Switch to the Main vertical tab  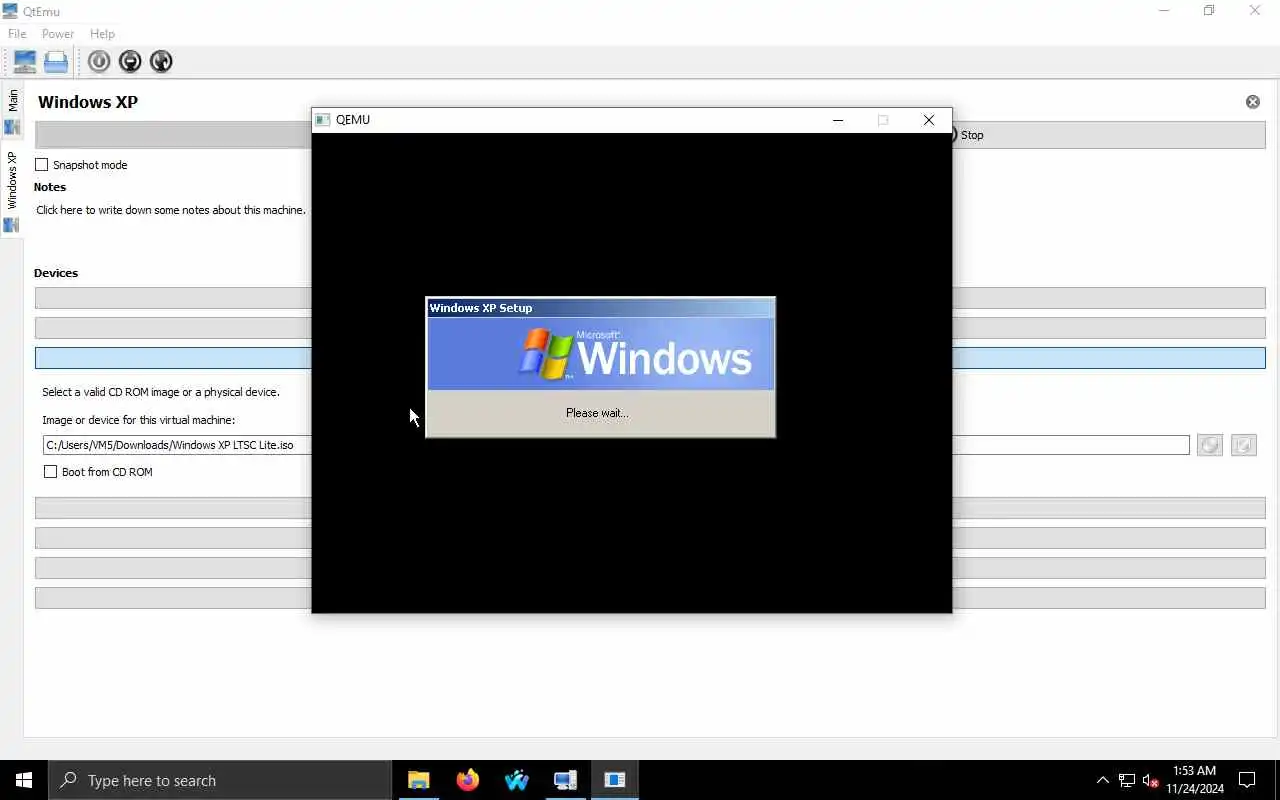[x=12, y=110]
